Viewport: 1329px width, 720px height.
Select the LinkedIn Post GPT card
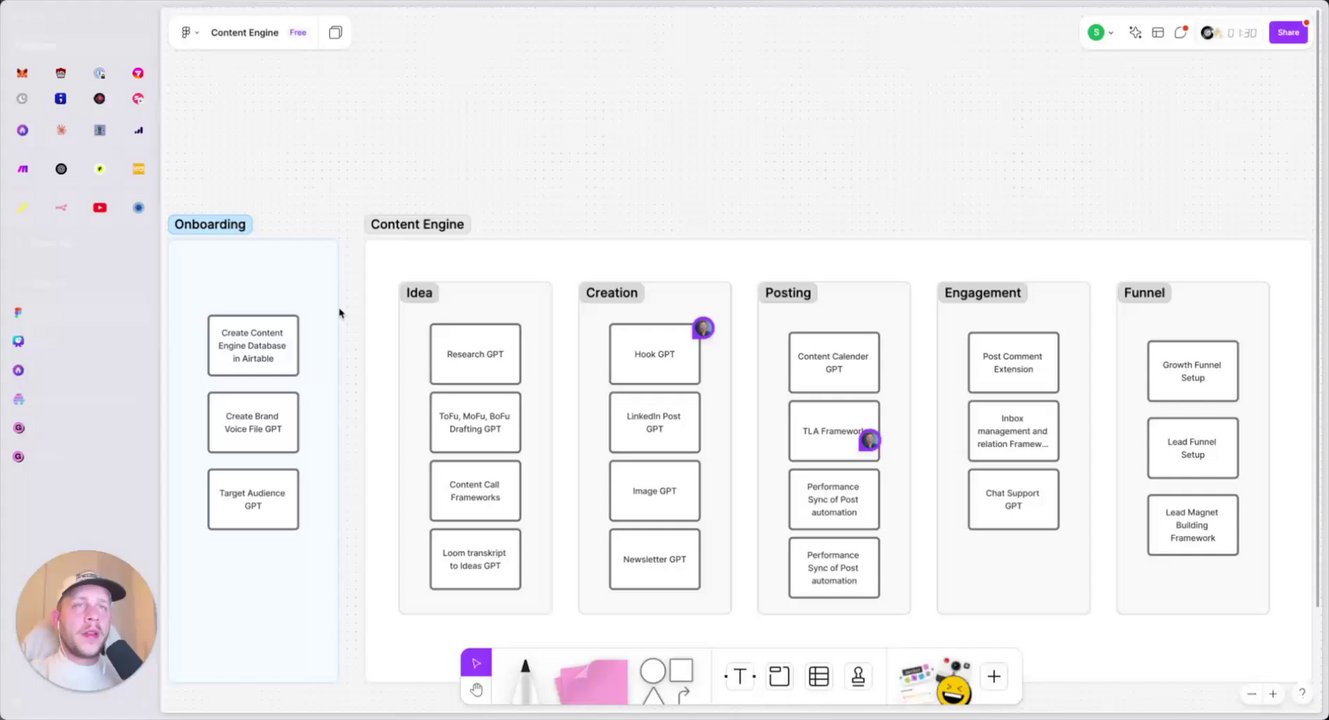655,422
